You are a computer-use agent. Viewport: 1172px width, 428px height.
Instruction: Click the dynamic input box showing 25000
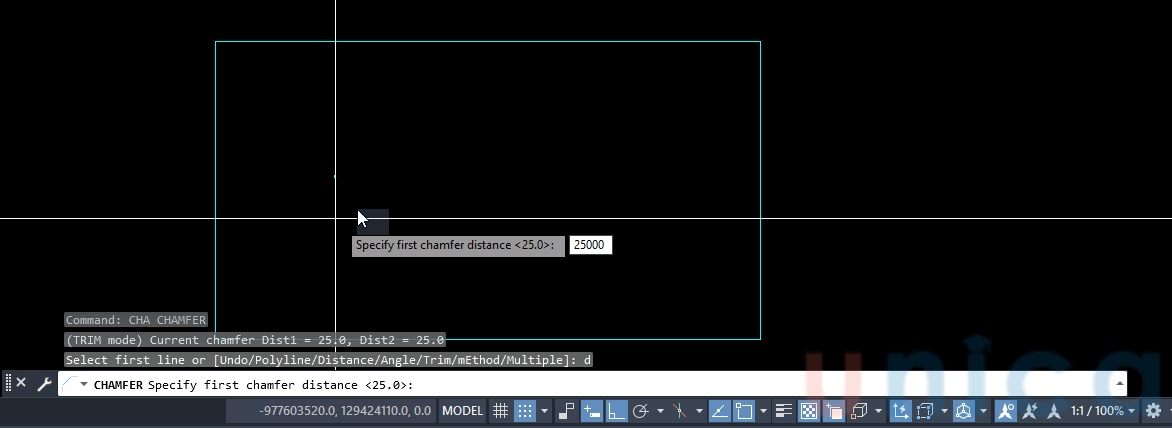[x=590, y=245]
